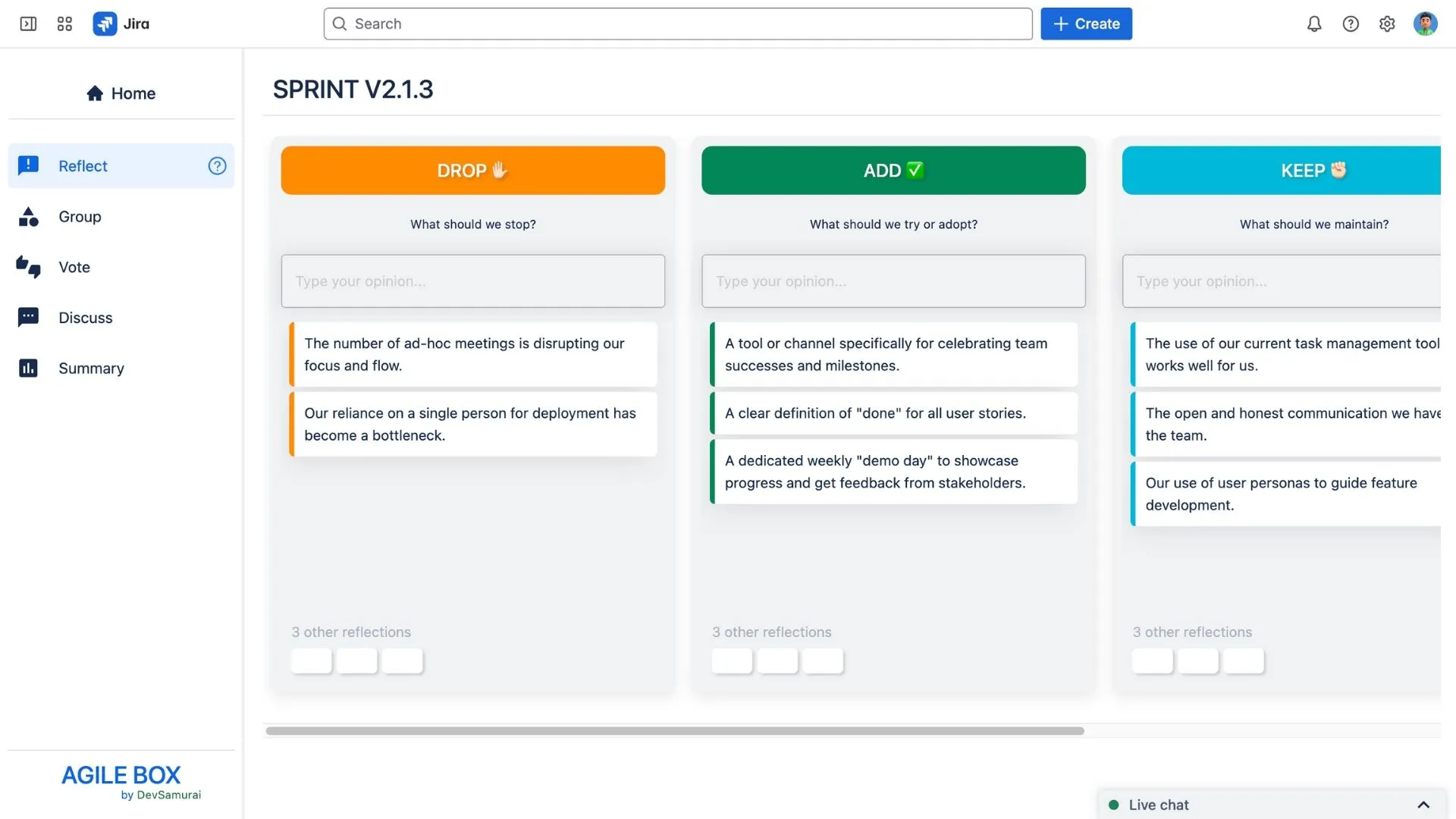Click the blue Create button
1456x819 pixels.
(1086, 24)
